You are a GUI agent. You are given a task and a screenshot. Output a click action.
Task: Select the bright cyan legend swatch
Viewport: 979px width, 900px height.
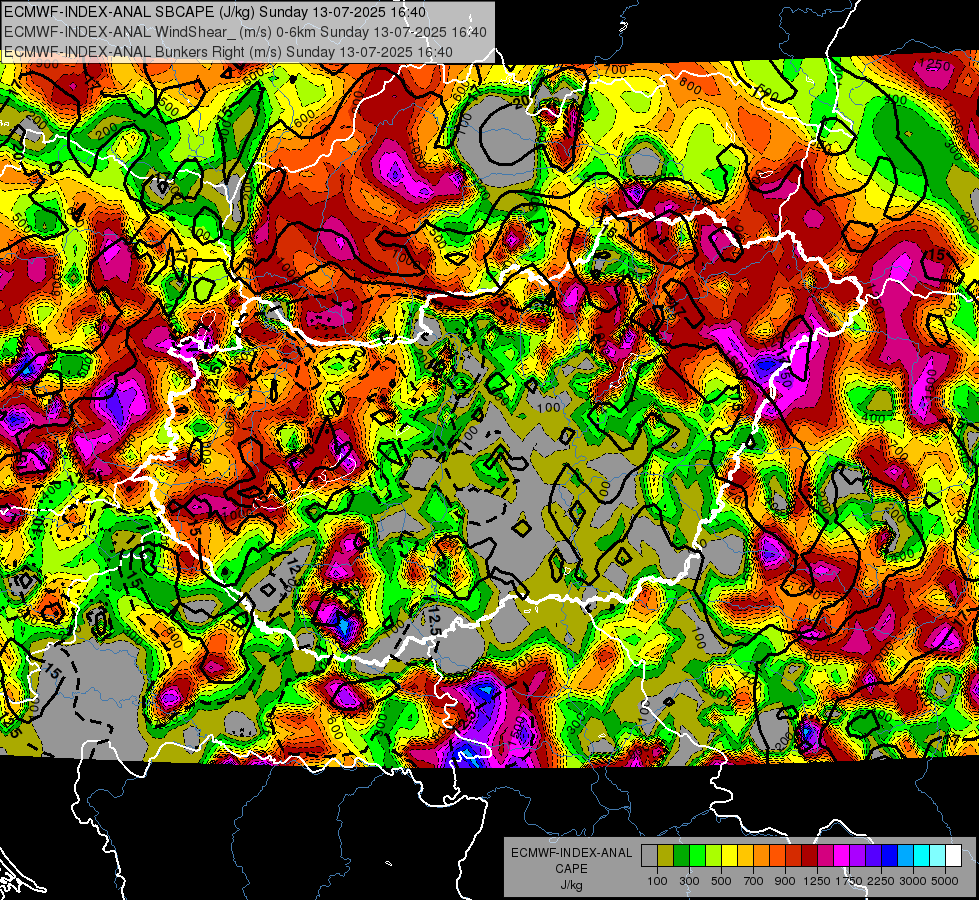(x=922, y=856)
